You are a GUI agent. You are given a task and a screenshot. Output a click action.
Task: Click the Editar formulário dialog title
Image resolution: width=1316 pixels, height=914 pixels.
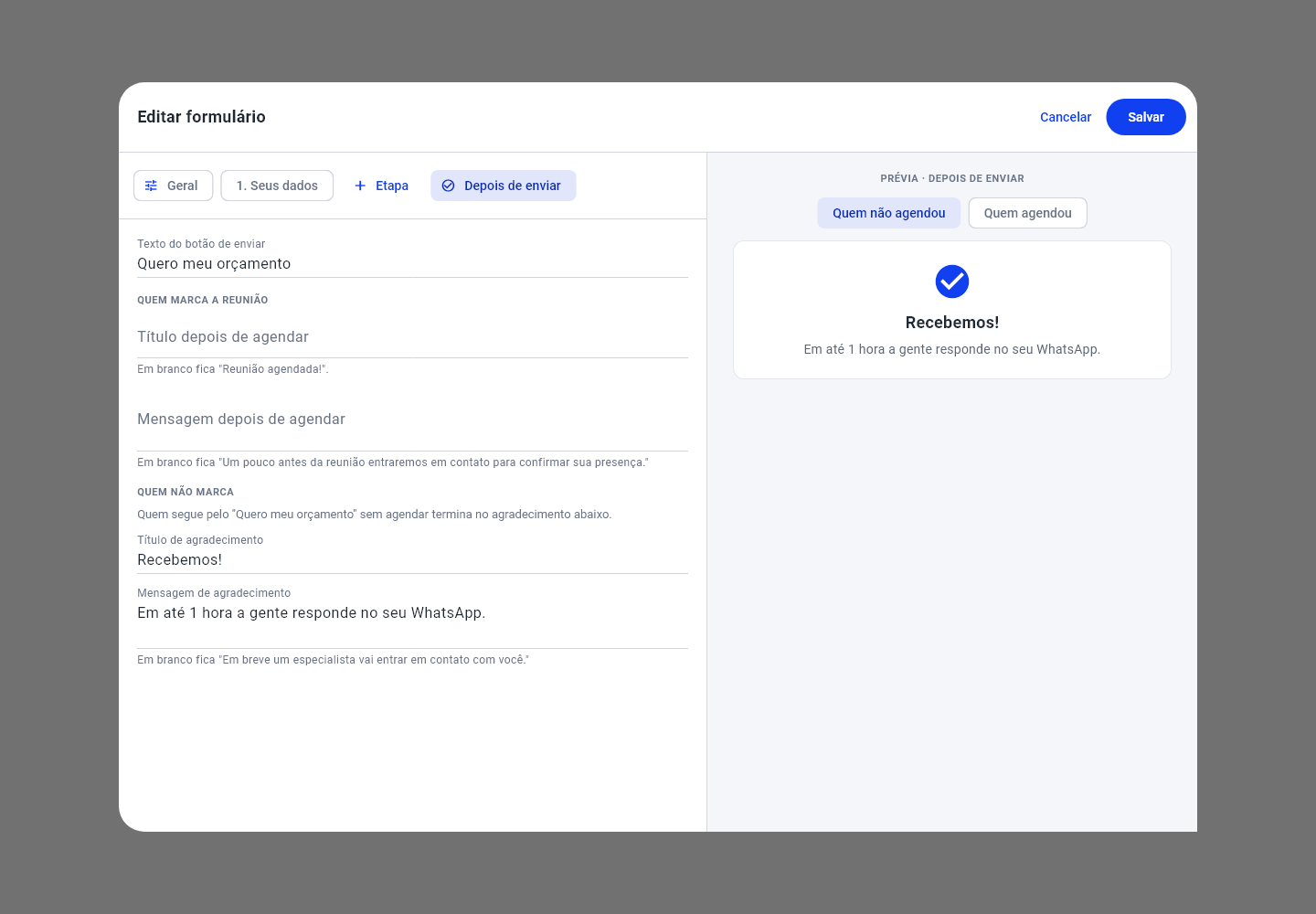[202, 117]
